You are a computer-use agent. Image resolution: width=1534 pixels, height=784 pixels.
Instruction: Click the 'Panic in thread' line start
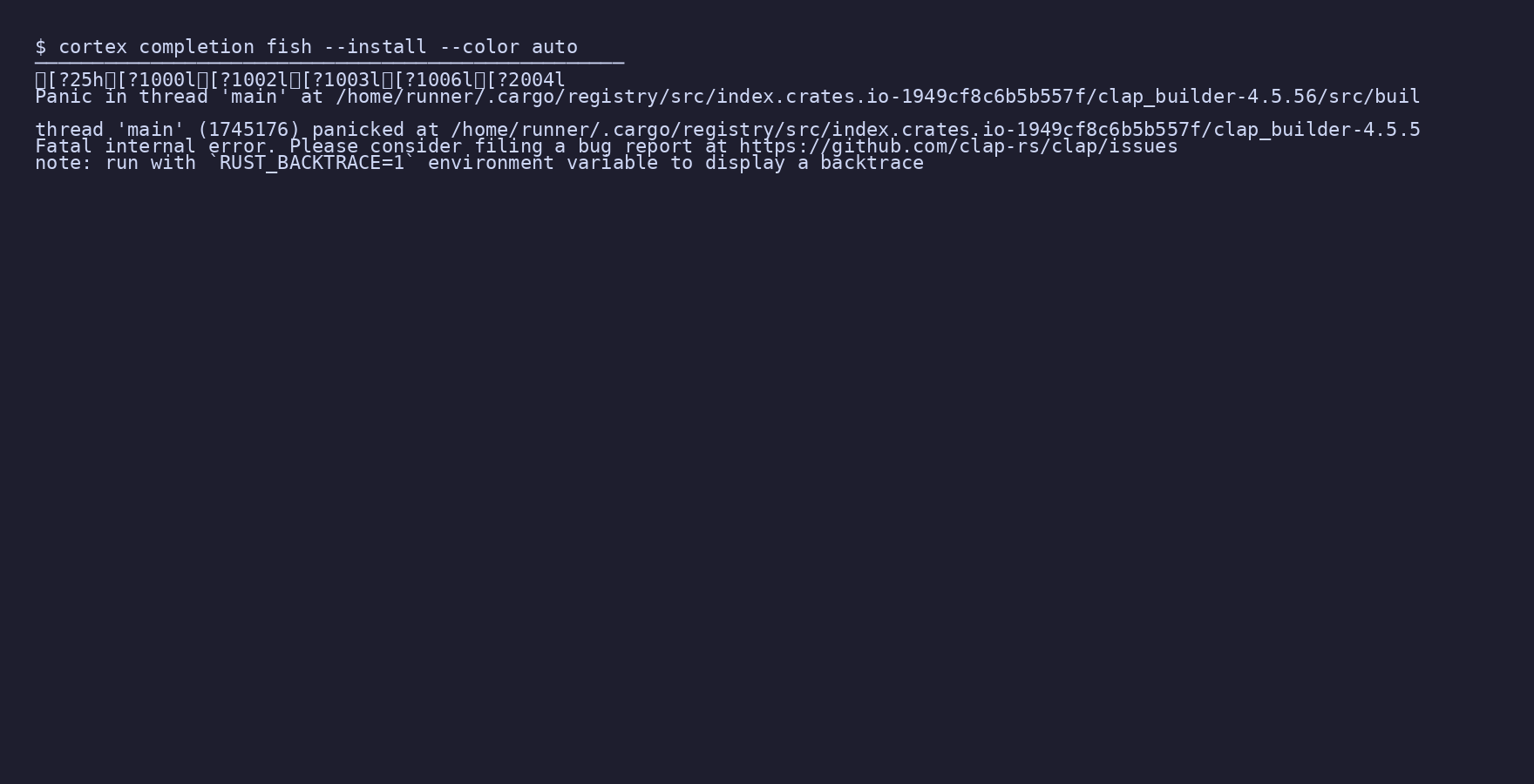[121, 97]
